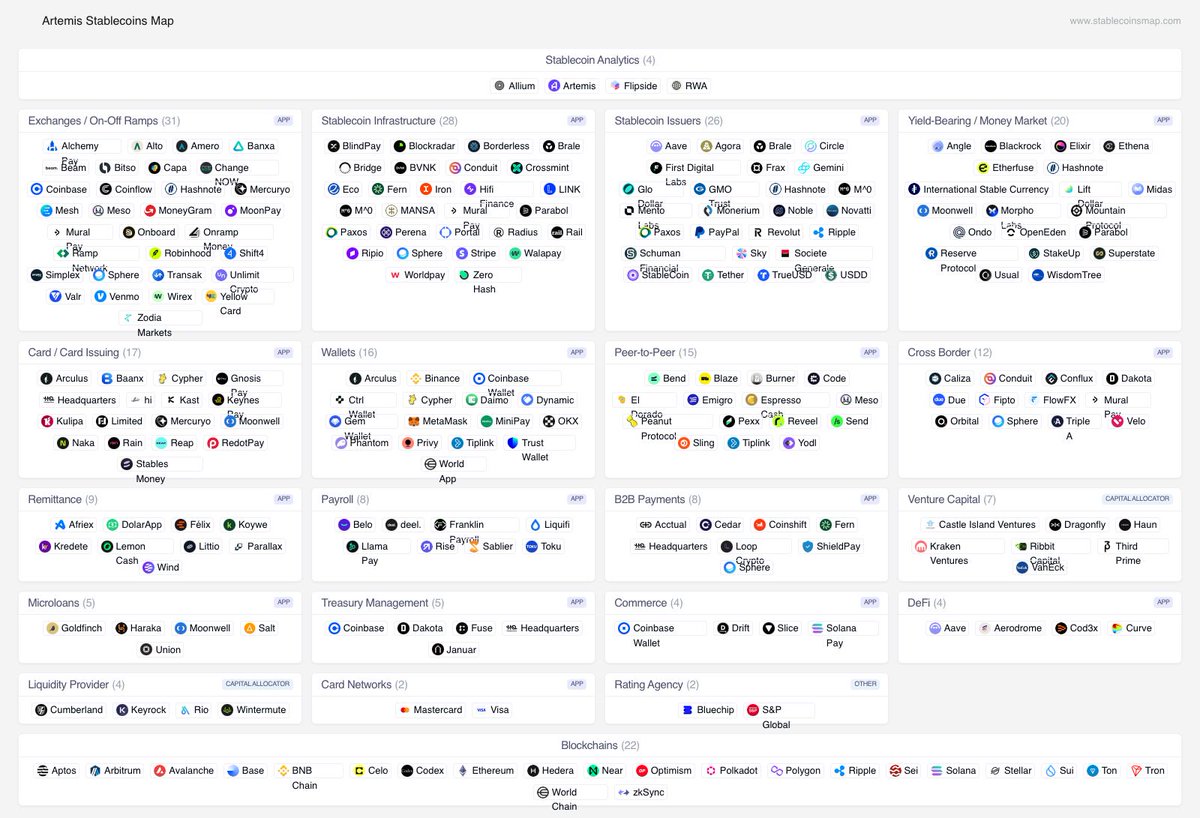Click the OKX logo icon in Wallets
Image resolution: width=1200 pixels, height=818 pixels.
548,422
